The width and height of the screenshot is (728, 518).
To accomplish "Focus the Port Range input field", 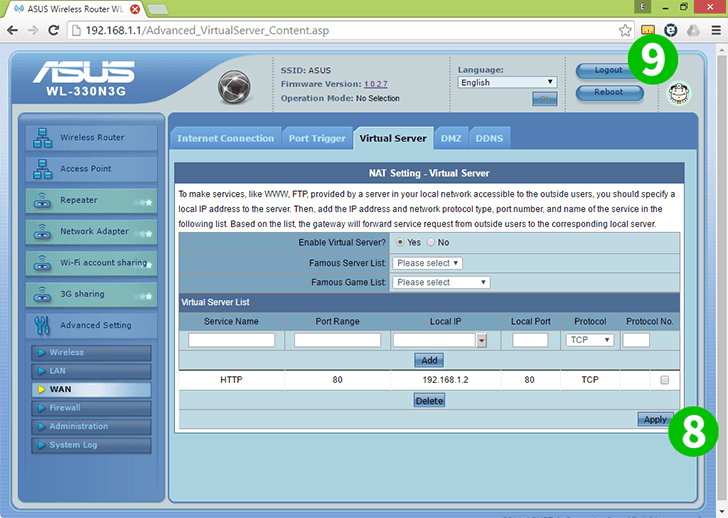I will point(338,340).
